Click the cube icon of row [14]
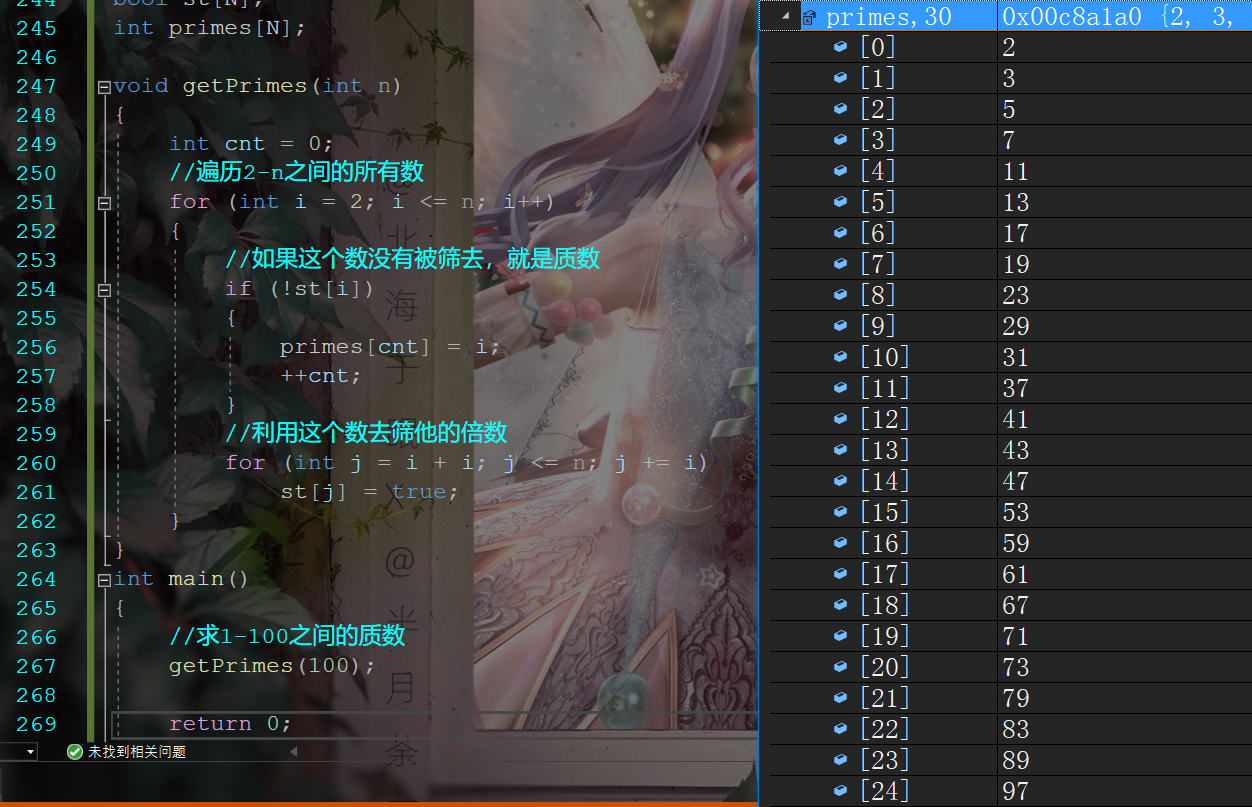Image resolution: width=1252 pixels, height=807 pixels. [x=841, y=481]
